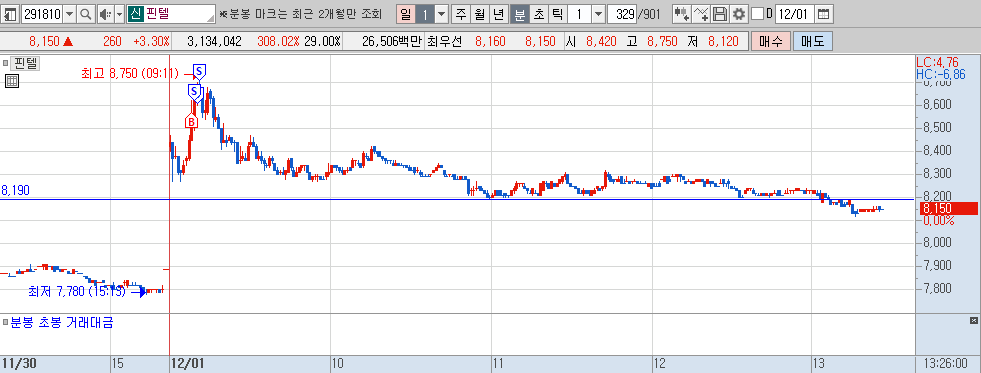981x373 pixels.
Task: Click the 매도 sell button
Action: pos(812,41)
